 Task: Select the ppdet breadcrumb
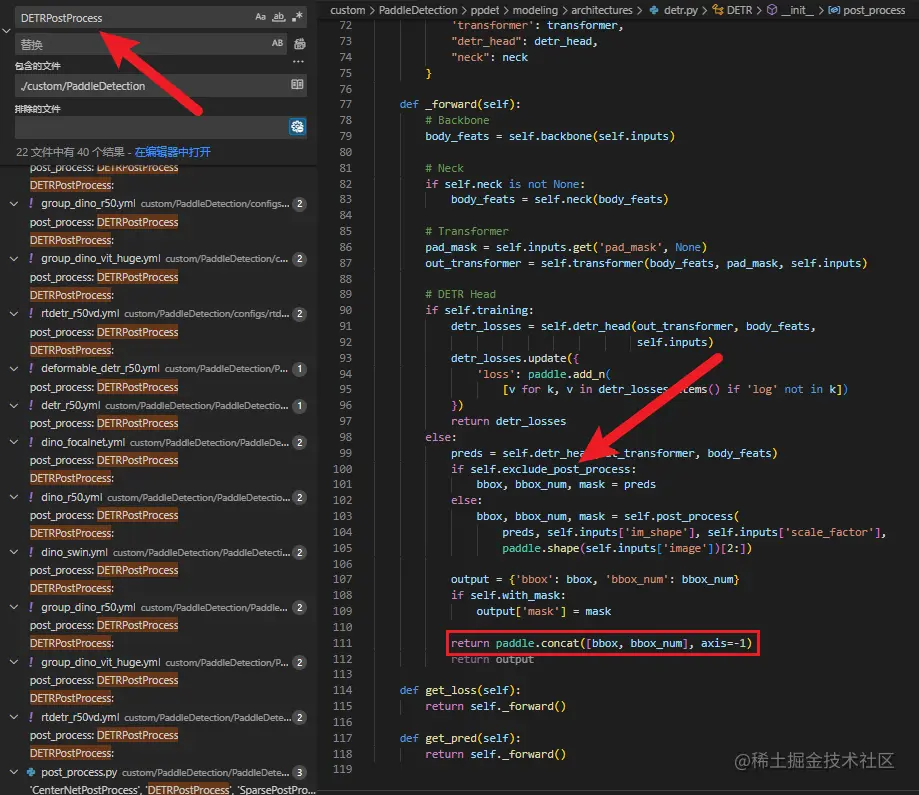(485, 10)
